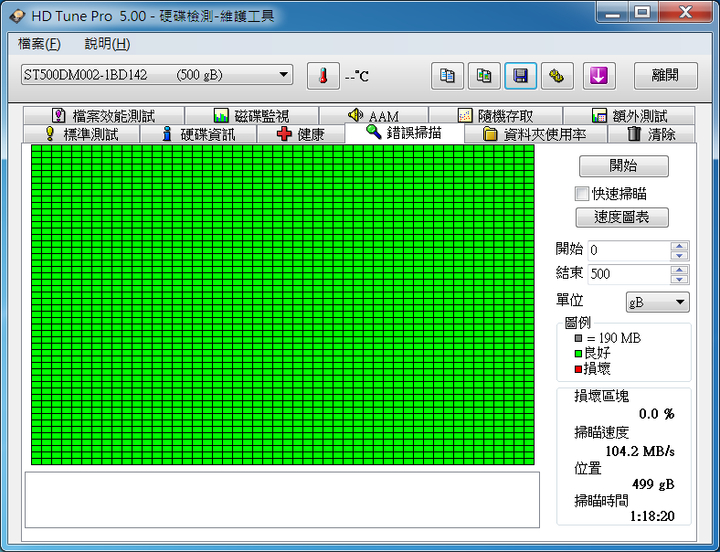Decrease the 結束 value with down arrow
Screen dimensions: 720x552
pyautogui.click(x=679, y=279)
